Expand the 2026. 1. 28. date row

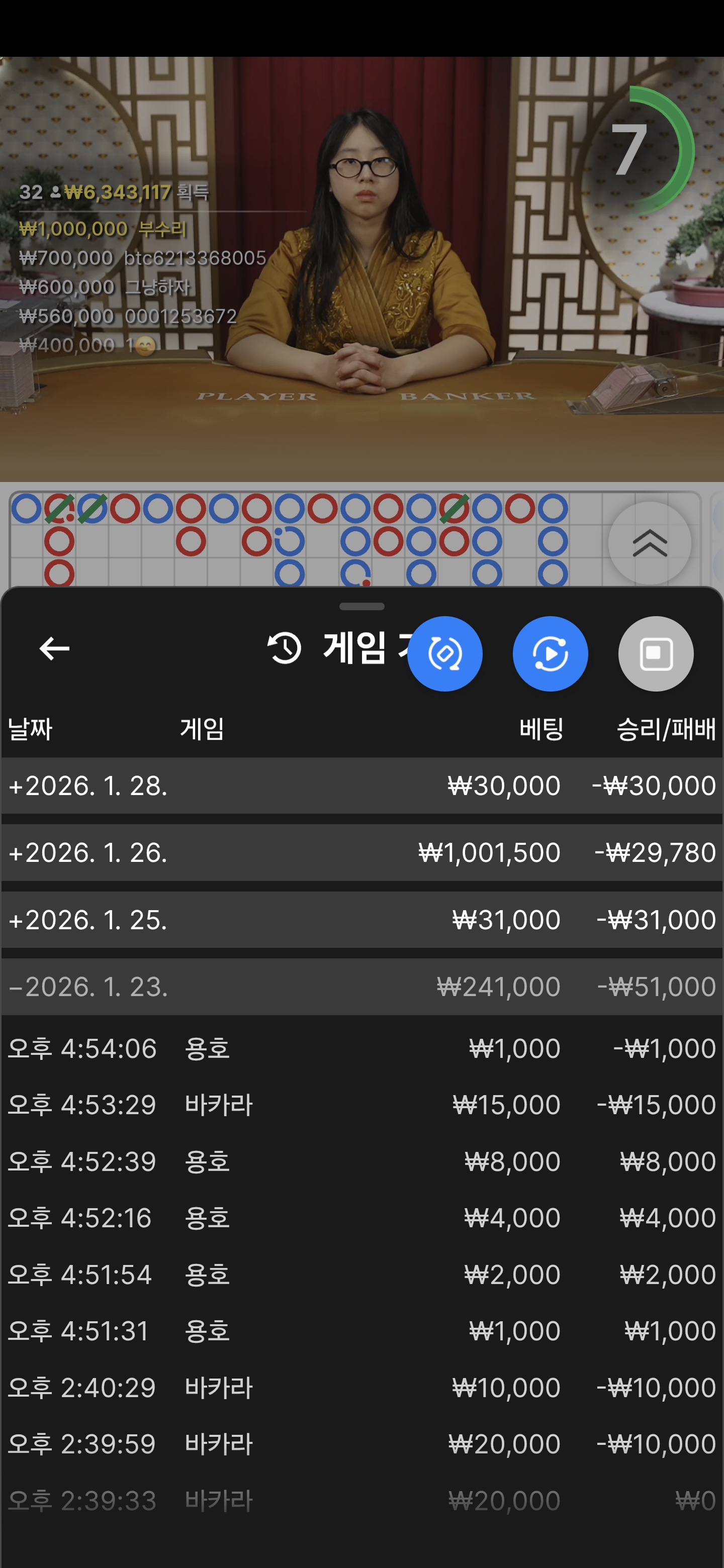click(361, 785)
